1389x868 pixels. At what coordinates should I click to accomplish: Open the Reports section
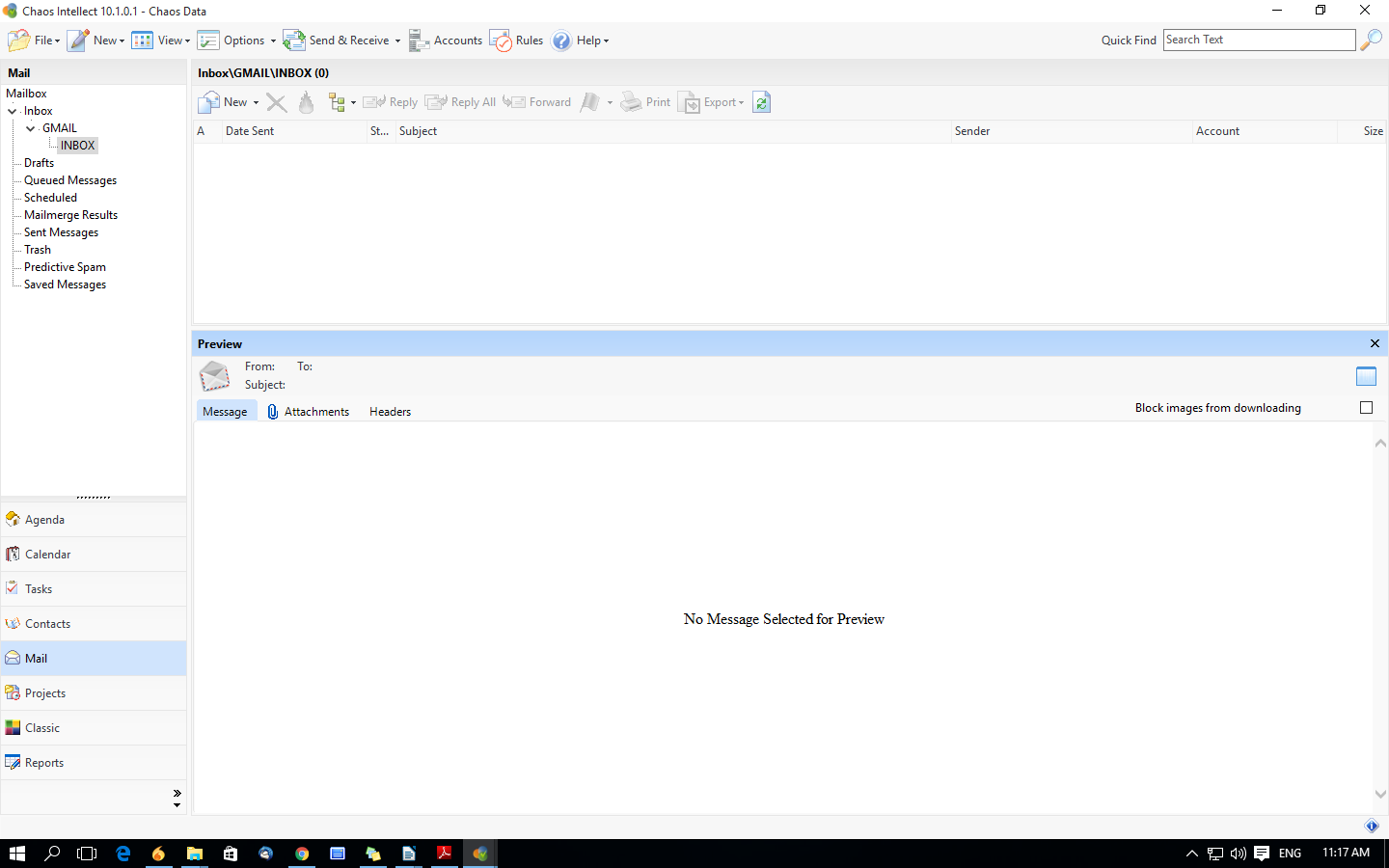[x=94, y=763]
